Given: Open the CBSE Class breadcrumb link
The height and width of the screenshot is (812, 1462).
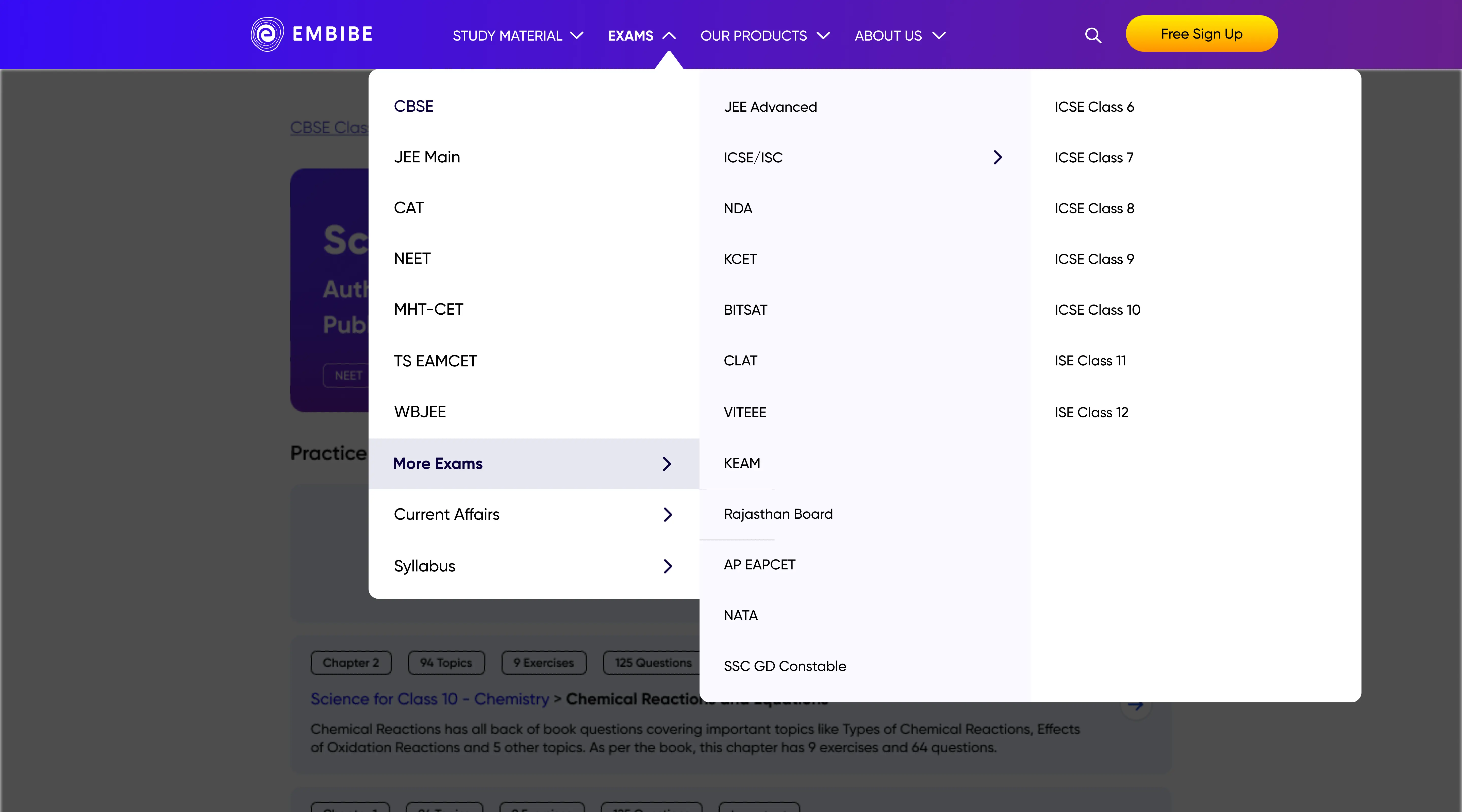Looking at the screenshot, I should click(x=329, y=127).
